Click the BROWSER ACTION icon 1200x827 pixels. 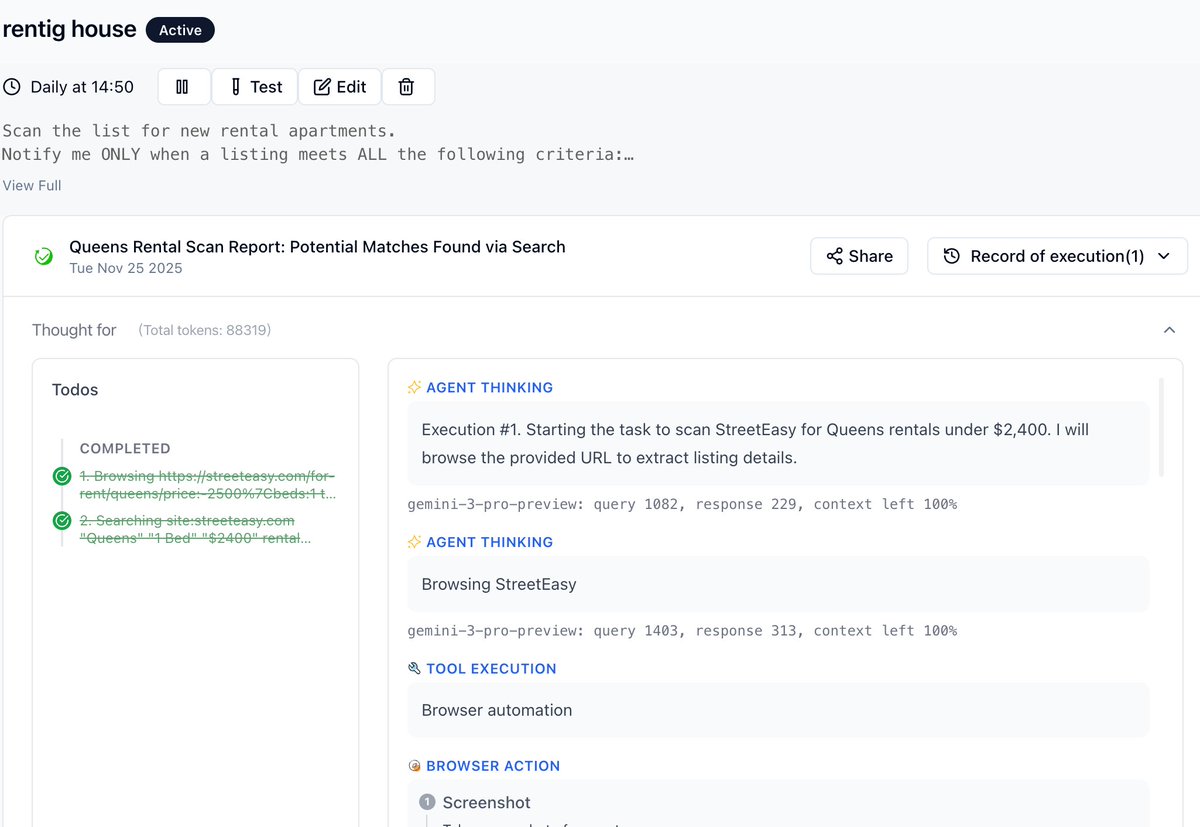(x=414, y=766)
